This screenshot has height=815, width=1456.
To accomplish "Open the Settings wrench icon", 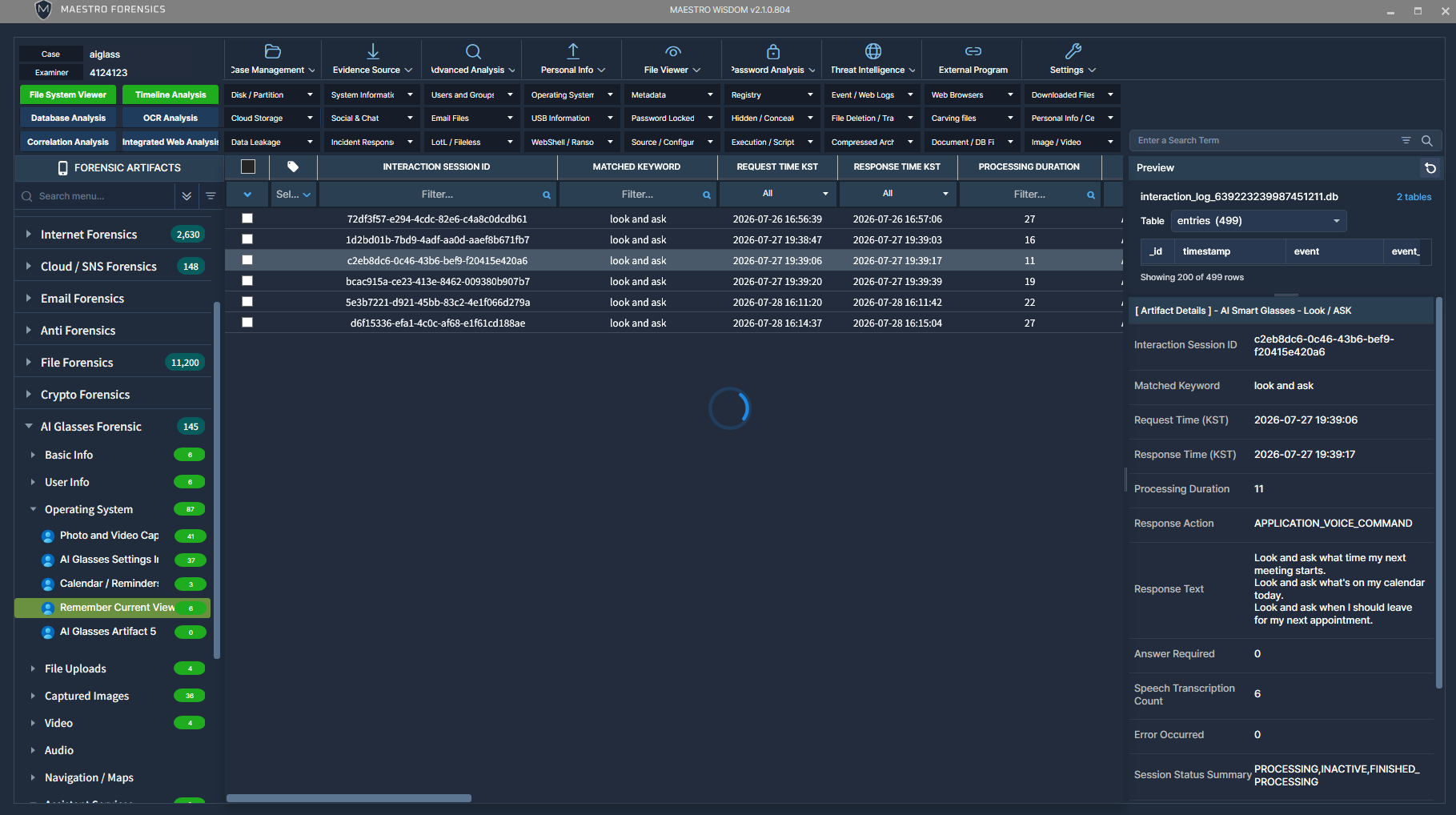I will (1073, 51).
